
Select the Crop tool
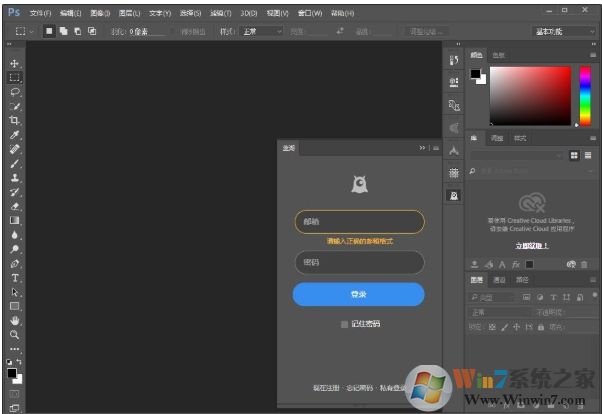[x=15, y=120]
